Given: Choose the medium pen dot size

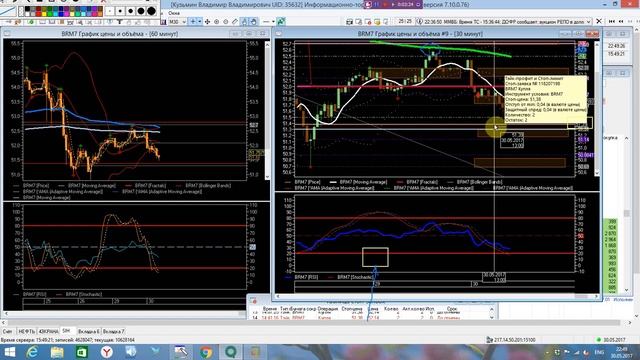Looking at the screenshot, I should pyautogui.click(x=131, y=11).
